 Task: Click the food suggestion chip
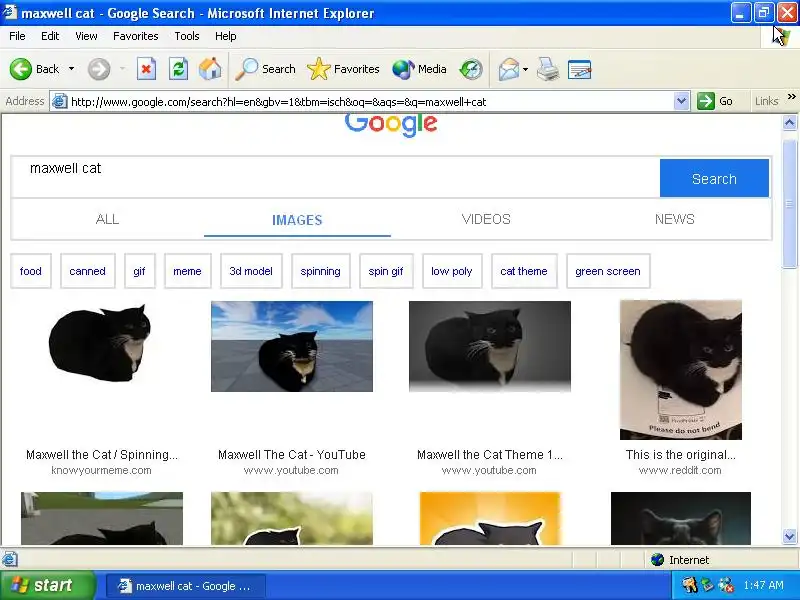(31, 271)
